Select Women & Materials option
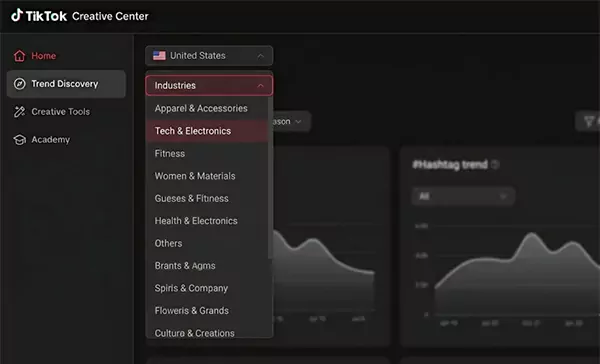This screenshot has width=600, height=364. pos(207,176)
